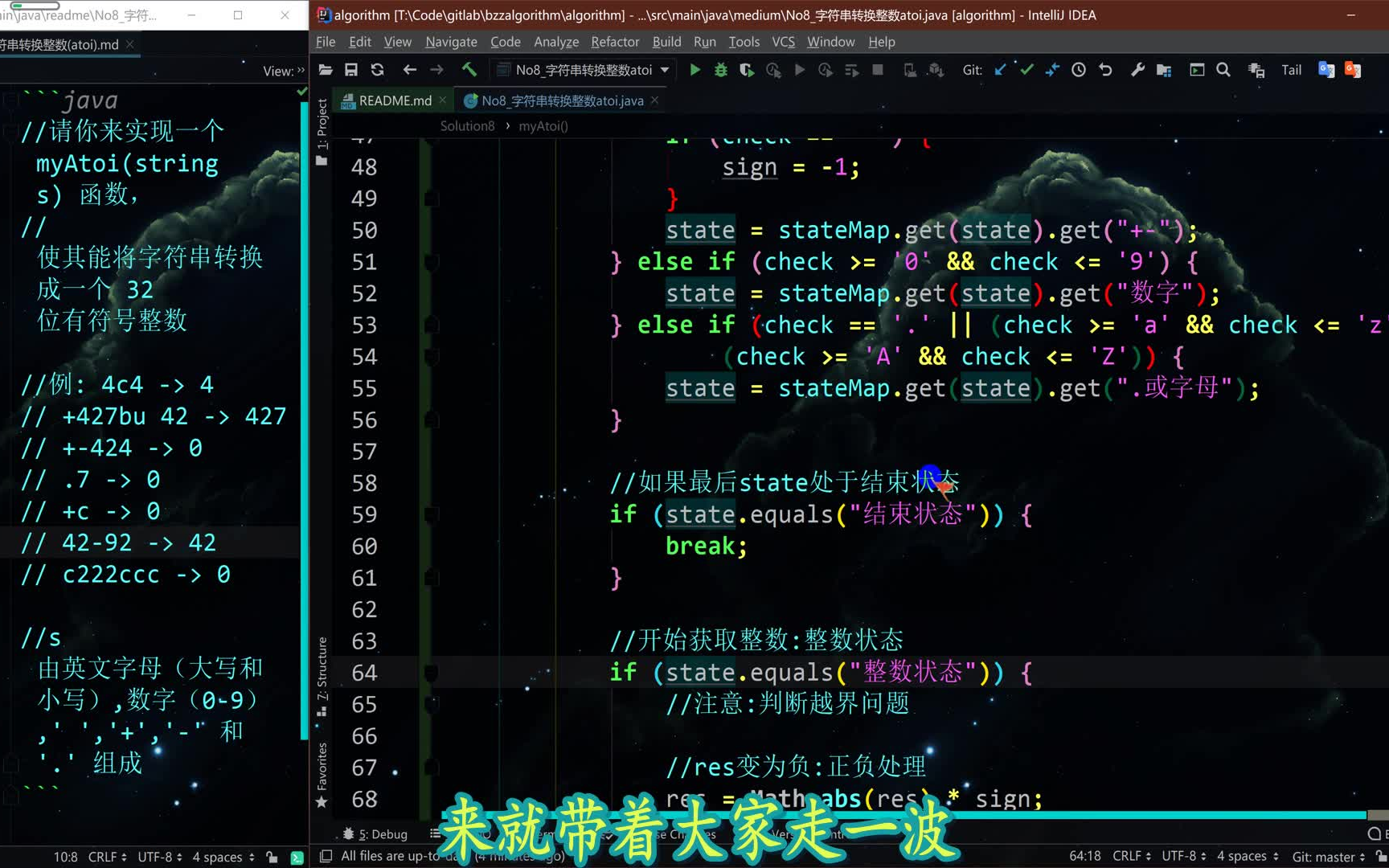Open the Favorites tool window
Screen dimensions: 1389x868
[322, 775]
